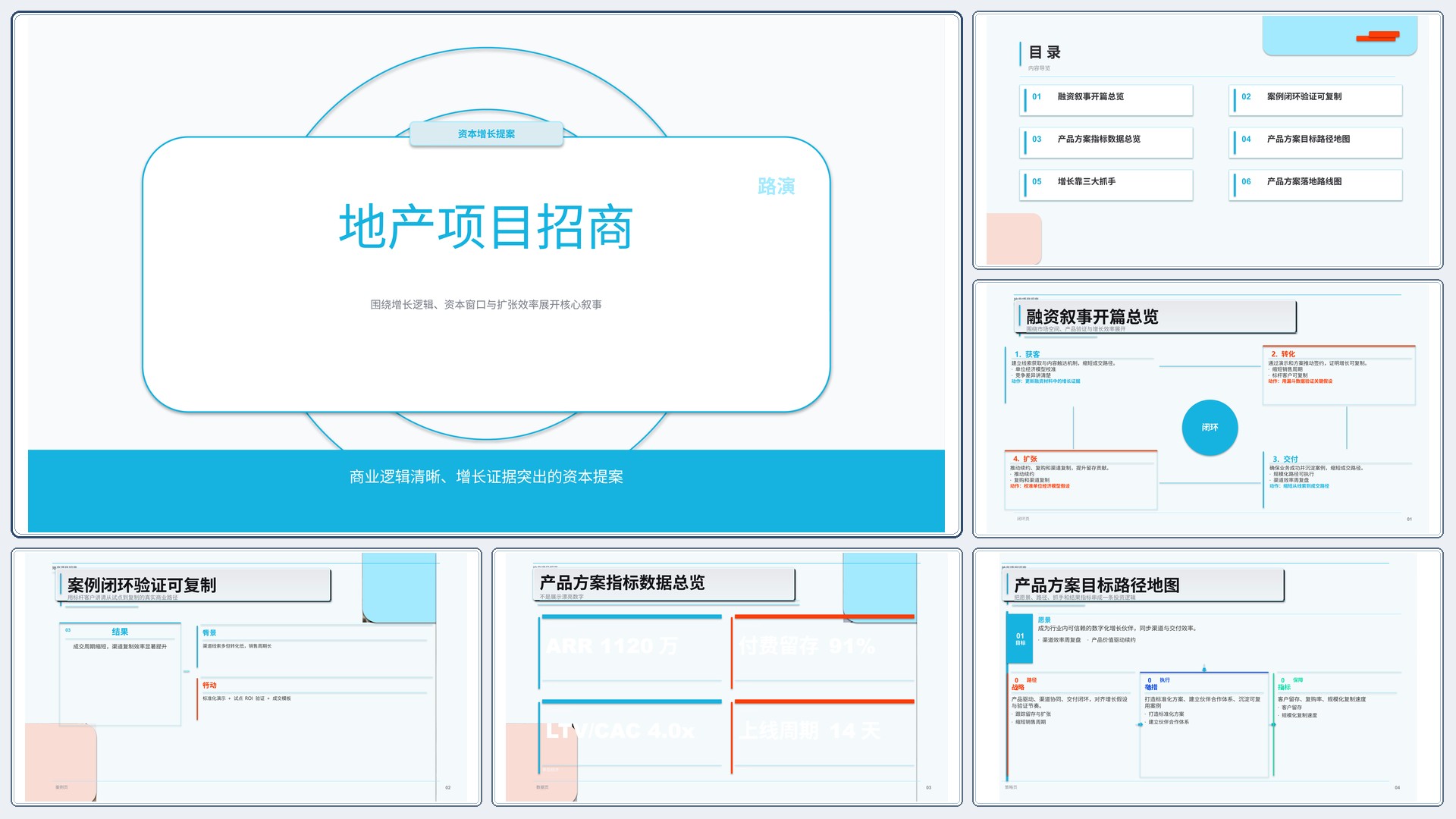Viewport: 1456px width, 819px height.
Task: Select the 愿景 label in roadmap slide
Action: [x=1044, y=620]
